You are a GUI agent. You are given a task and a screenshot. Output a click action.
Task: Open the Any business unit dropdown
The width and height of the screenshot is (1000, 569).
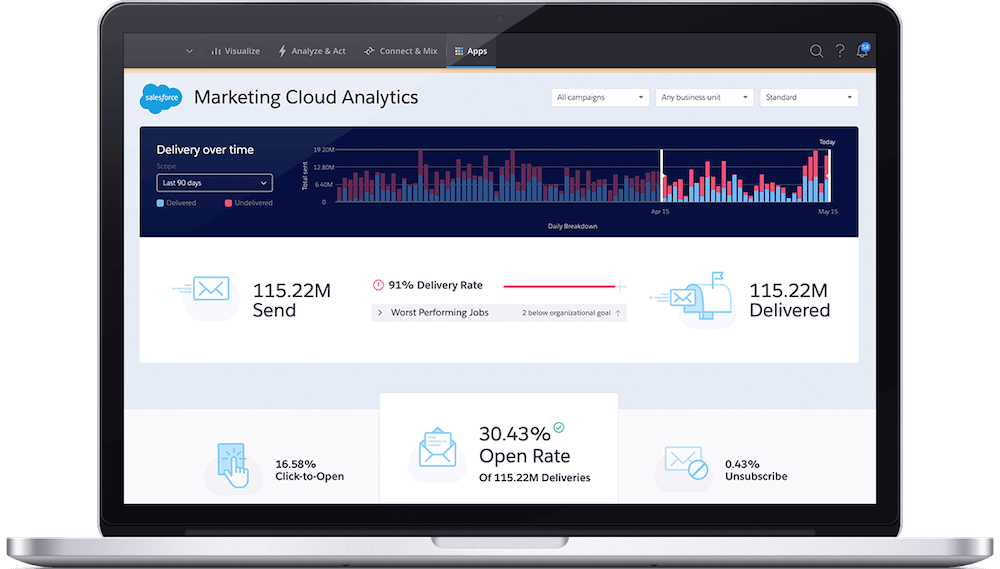[704, 98]
